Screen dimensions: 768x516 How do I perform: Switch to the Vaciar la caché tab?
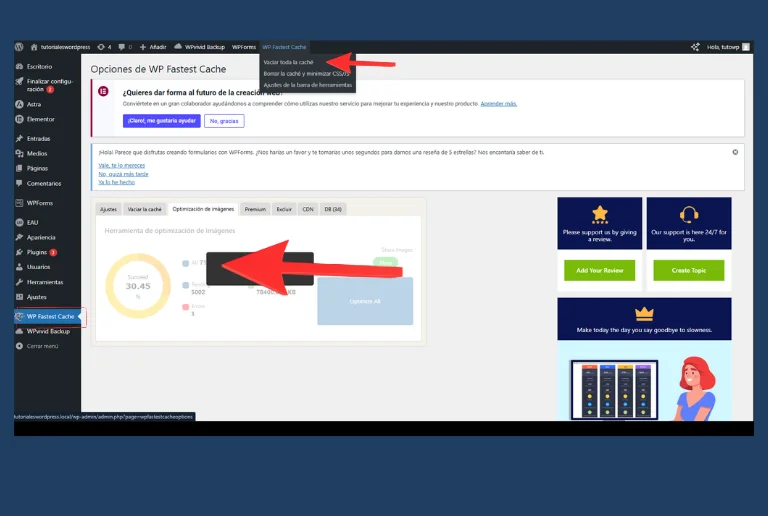point(144,209)
